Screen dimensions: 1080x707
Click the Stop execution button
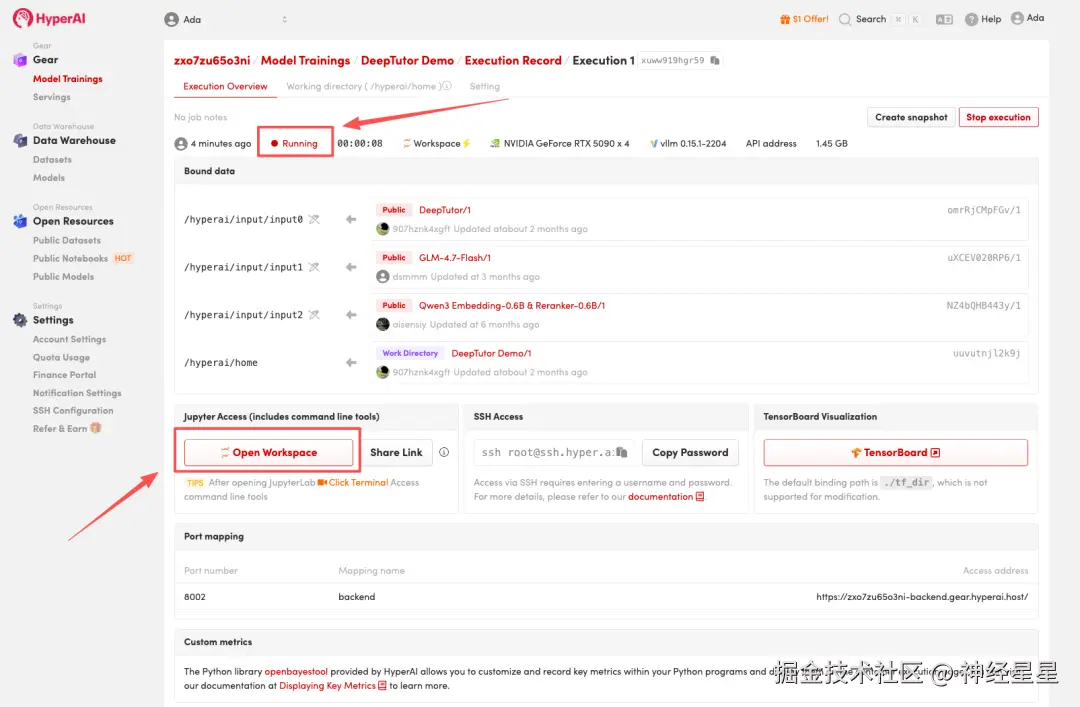998,117
